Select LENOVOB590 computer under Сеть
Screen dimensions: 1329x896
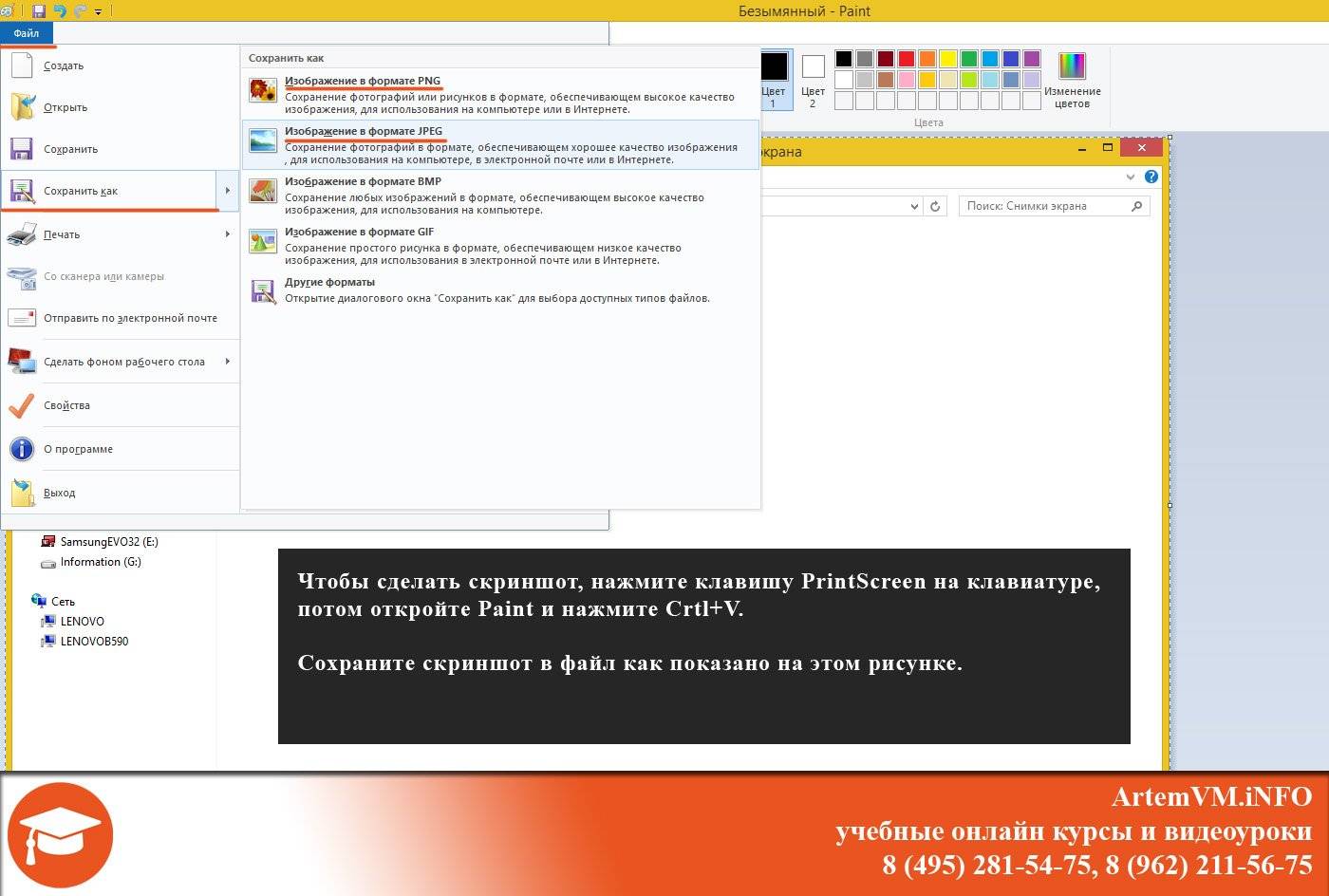tap(84, 641)
